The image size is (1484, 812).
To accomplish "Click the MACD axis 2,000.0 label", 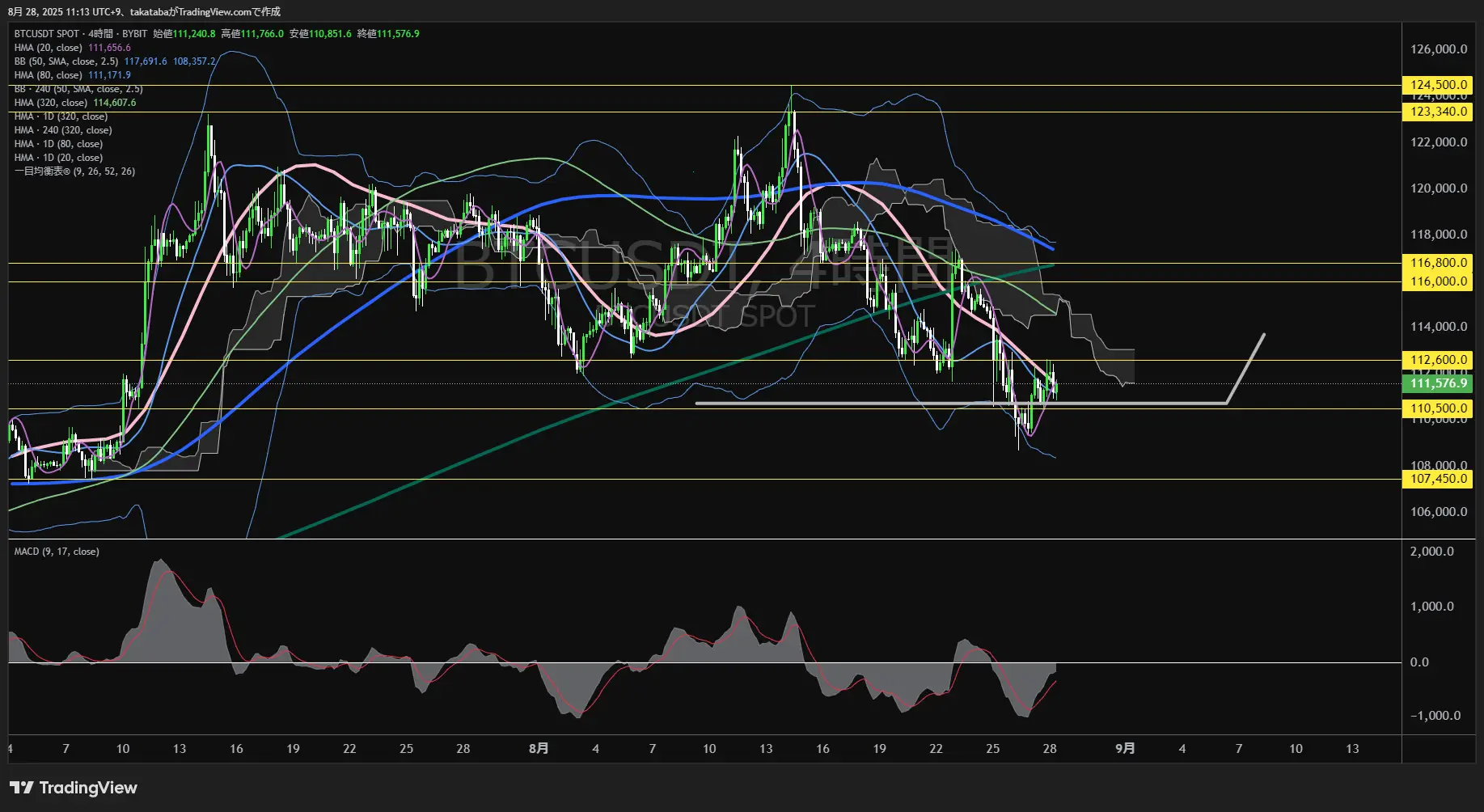I will click(1432, 552).
